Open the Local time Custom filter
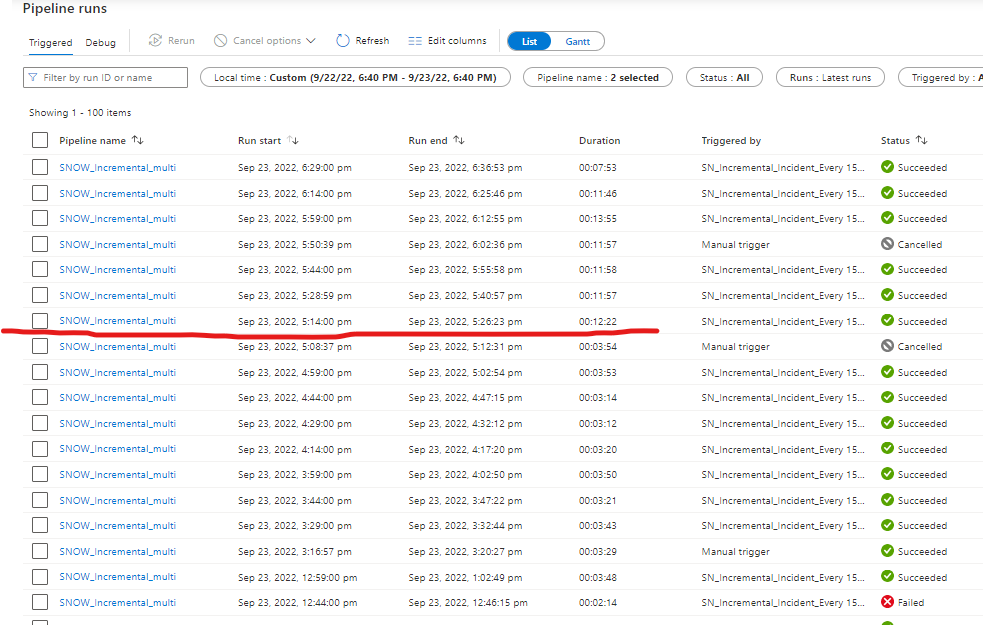Viewport: 983px width, 625px height. point(355,77)
